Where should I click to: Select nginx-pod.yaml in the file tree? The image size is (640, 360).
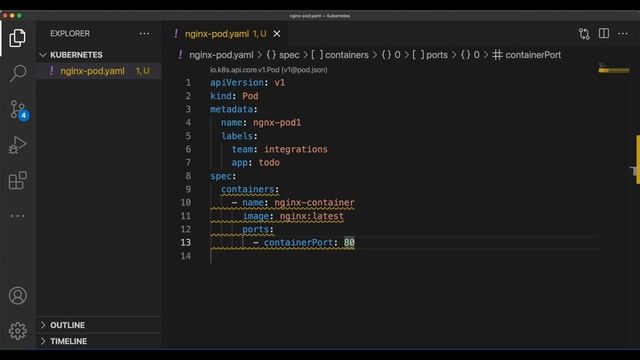[x=100, y=71]
